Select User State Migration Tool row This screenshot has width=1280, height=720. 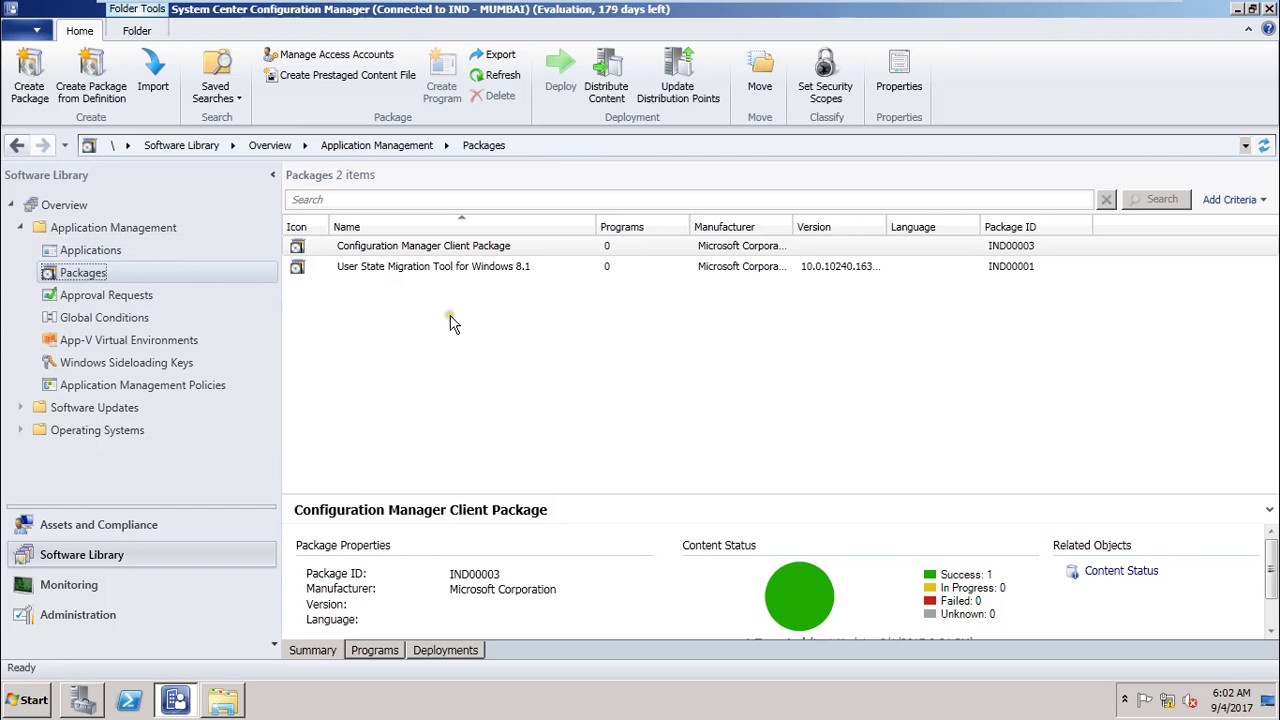click(x=780, y=267)
